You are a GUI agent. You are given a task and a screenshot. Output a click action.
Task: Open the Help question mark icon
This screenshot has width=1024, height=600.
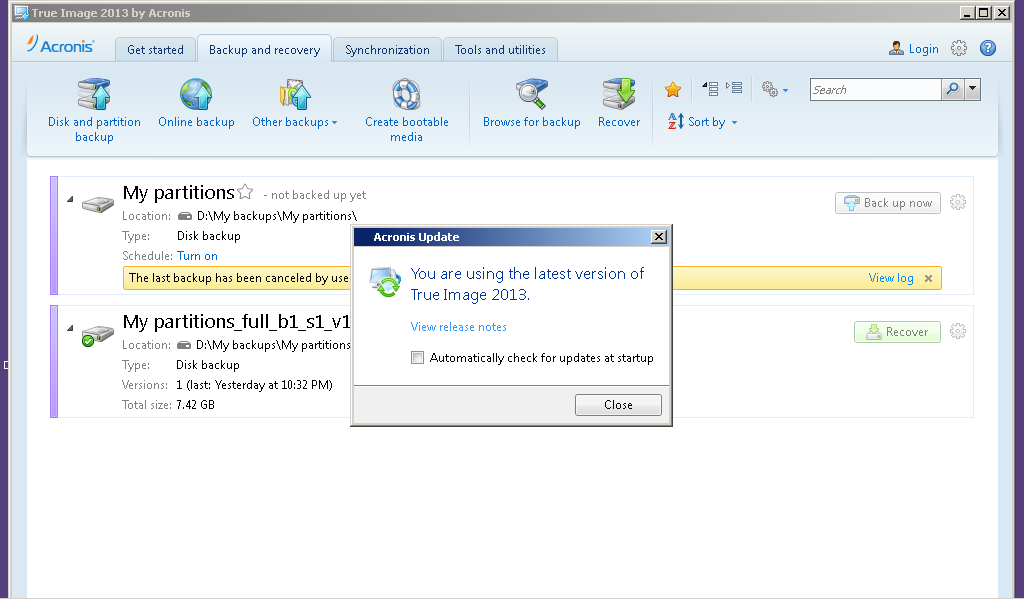(988, 48)
